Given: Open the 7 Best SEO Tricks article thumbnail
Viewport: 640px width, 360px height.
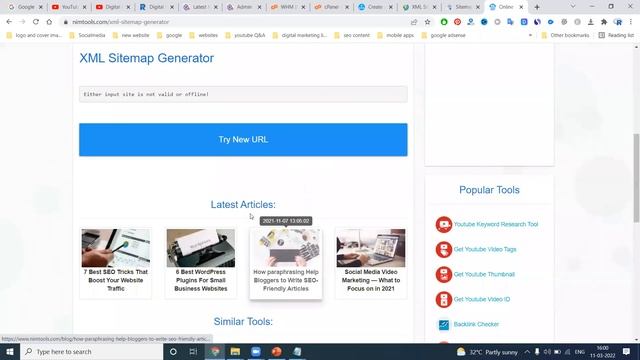Looking at the screenshot, I should tap(116, 248).
